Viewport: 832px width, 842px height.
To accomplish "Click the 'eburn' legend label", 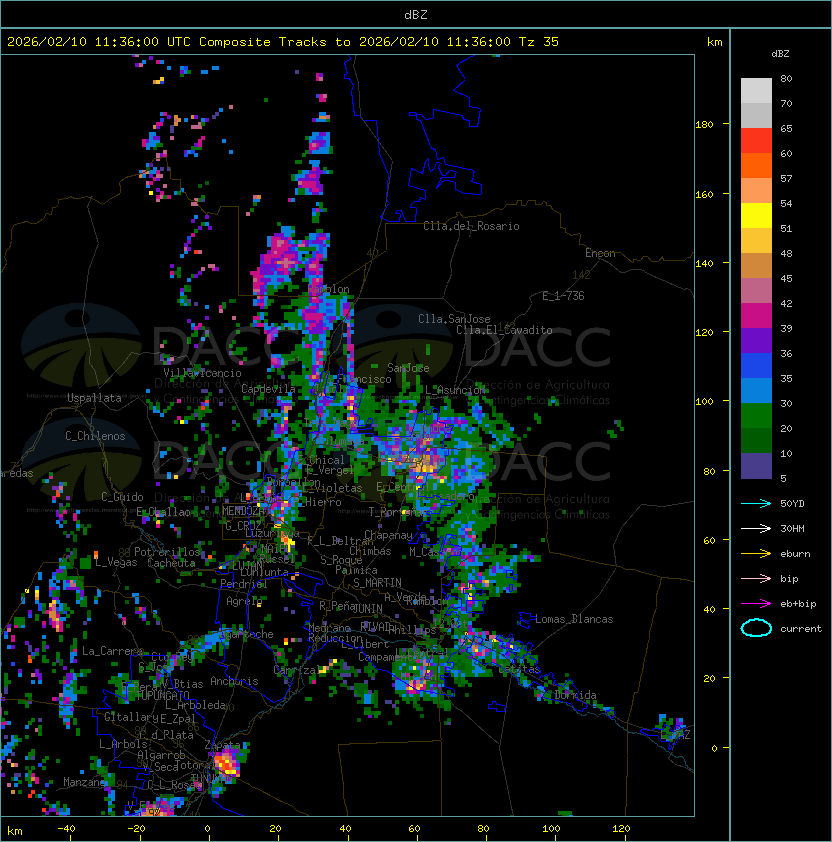I will pos(795,554).
